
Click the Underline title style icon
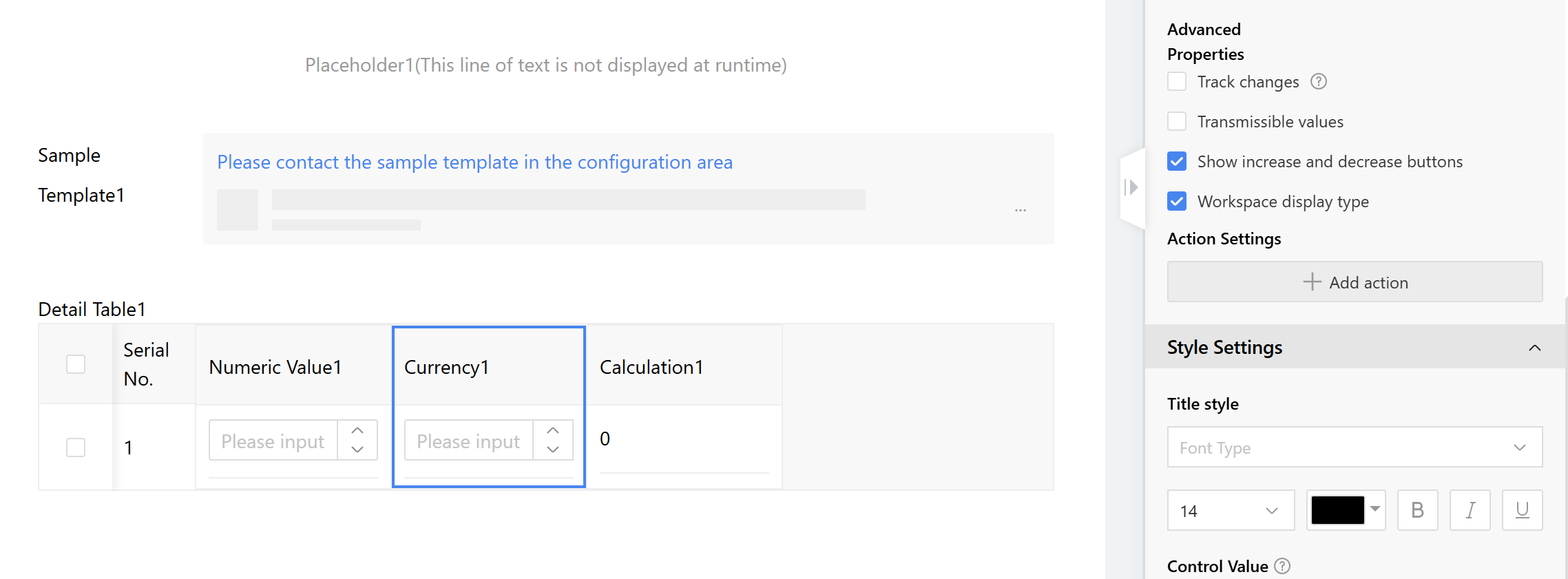coord(1522,510)
